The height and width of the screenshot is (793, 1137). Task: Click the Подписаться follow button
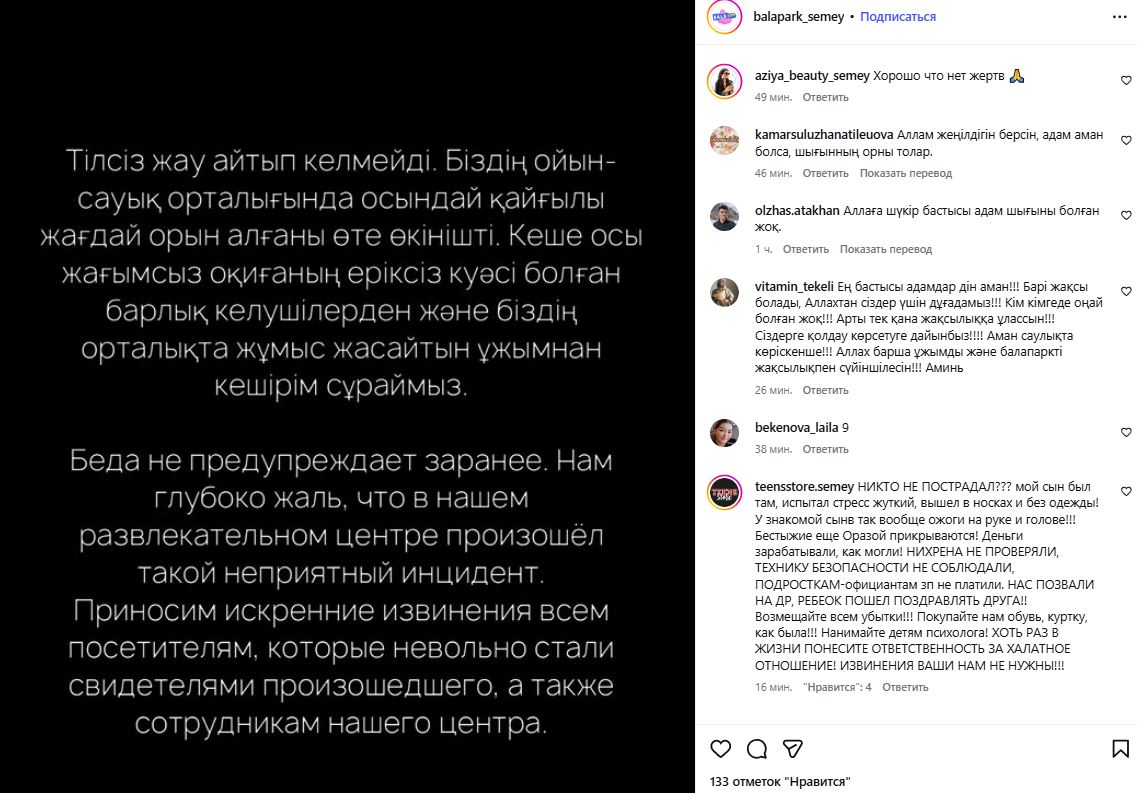pos(898,17)
